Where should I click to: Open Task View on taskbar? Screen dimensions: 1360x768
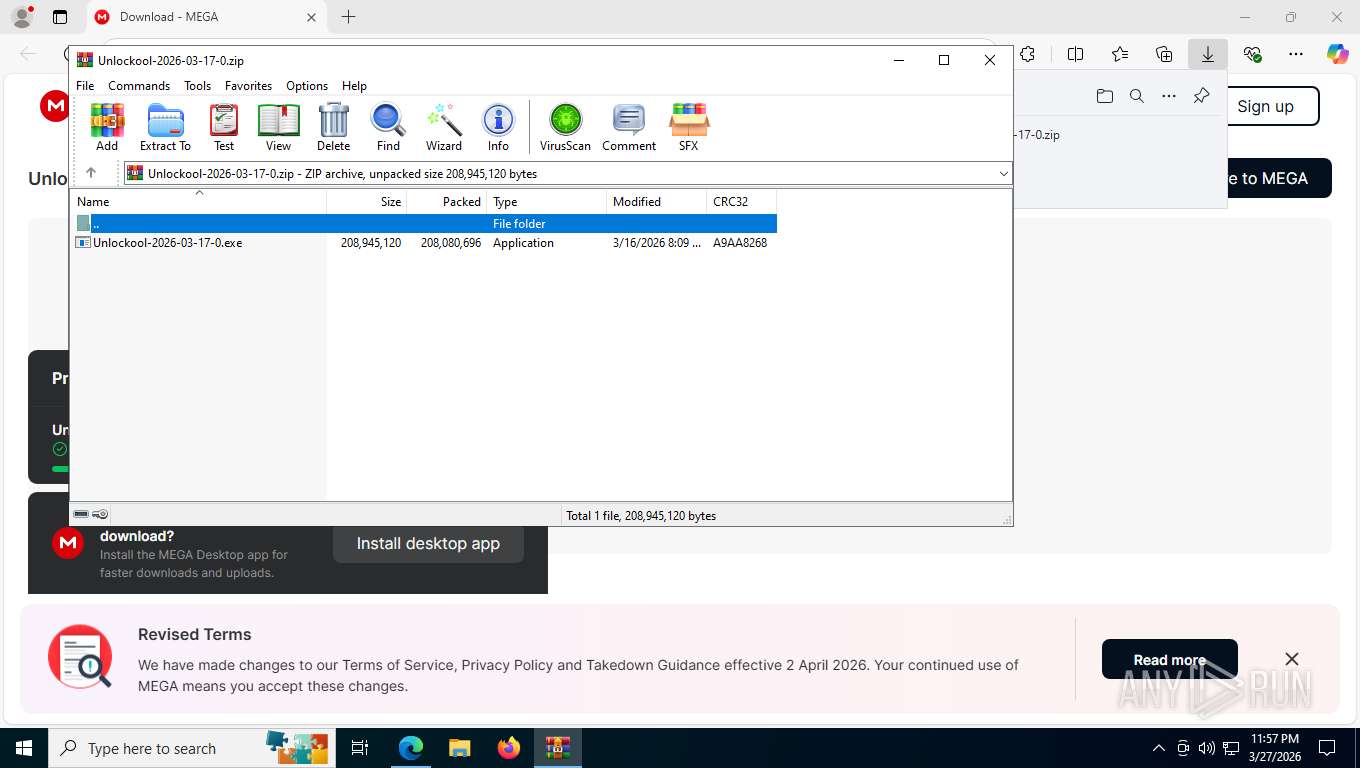click(x=360, y=748)
